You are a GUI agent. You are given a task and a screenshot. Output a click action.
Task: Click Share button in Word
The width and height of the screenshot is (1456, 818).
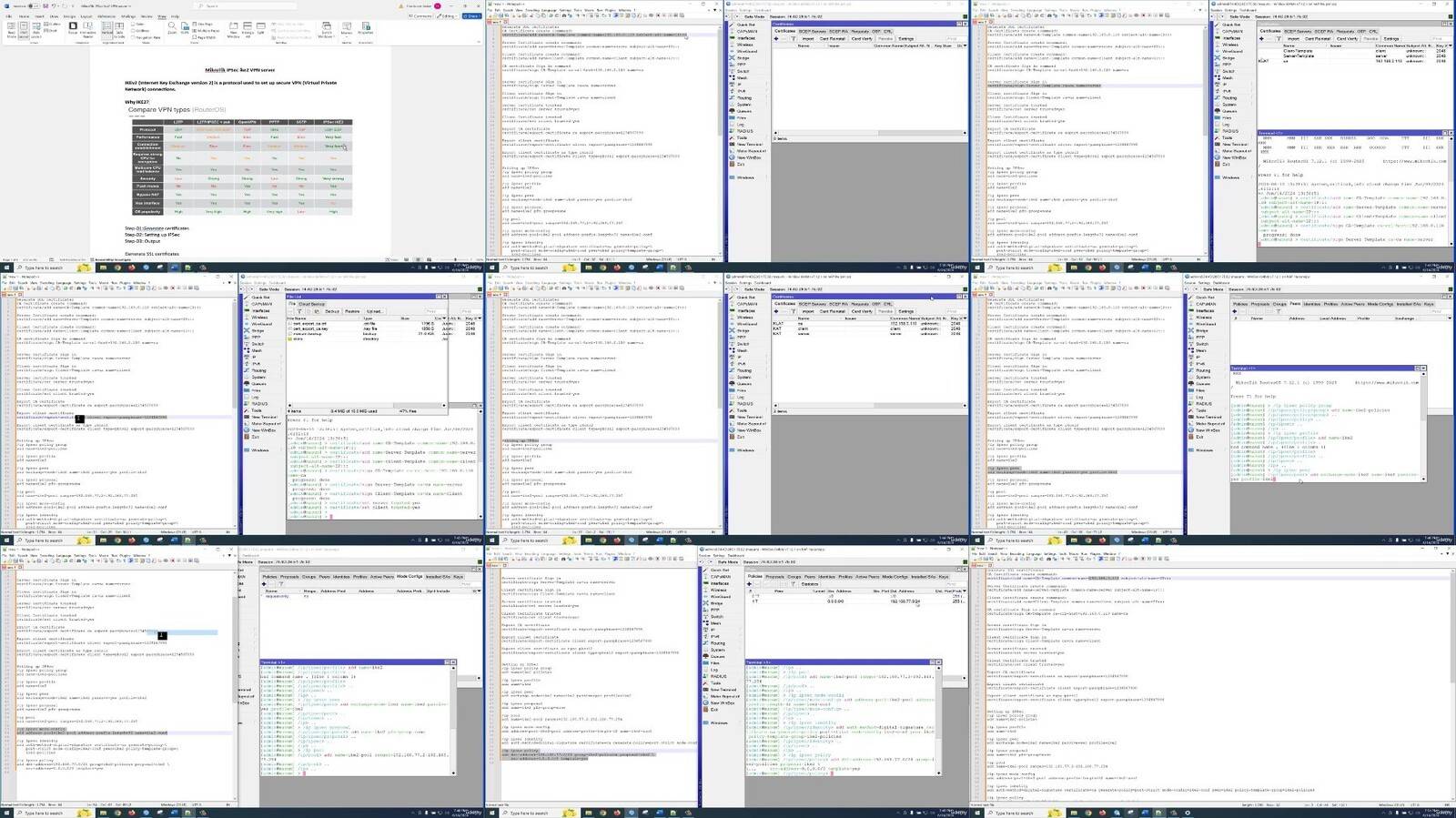[x=471, y=16]
